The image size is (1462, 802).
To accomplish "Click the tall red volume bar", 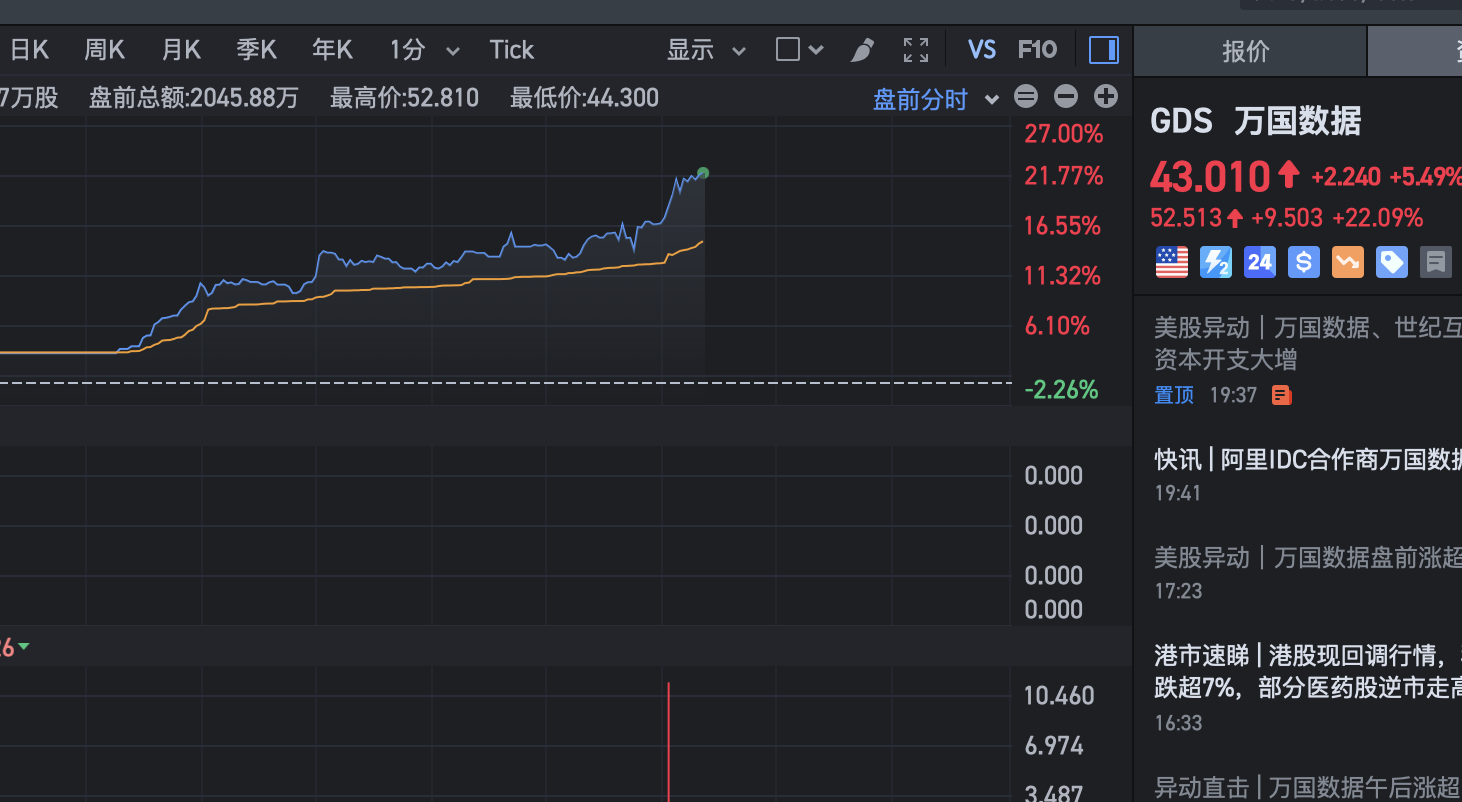I will [x=668, y=741].
